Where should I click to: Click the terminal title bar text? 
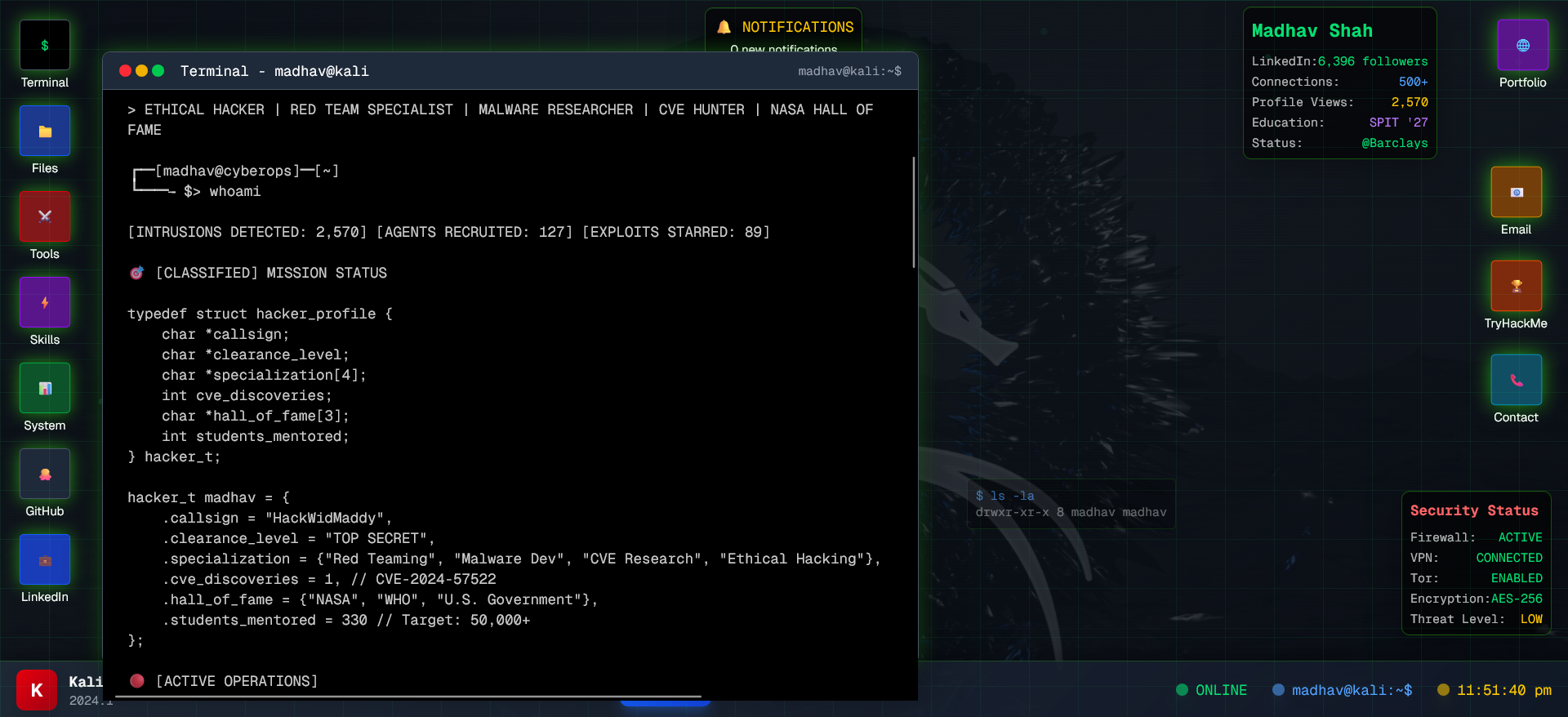tap(274, 71)
